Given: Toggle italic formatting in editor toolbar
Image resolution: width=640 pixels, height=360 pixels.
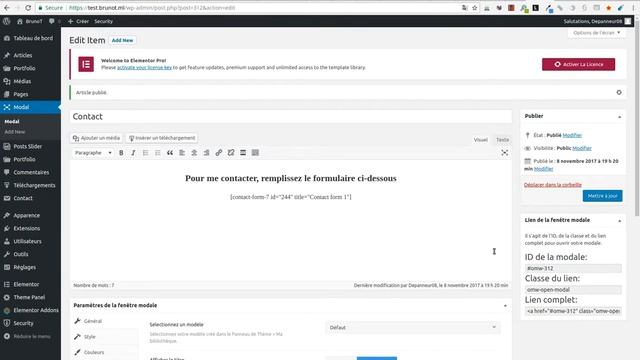Looking at the screenshot, I should [x=133, y=153].
